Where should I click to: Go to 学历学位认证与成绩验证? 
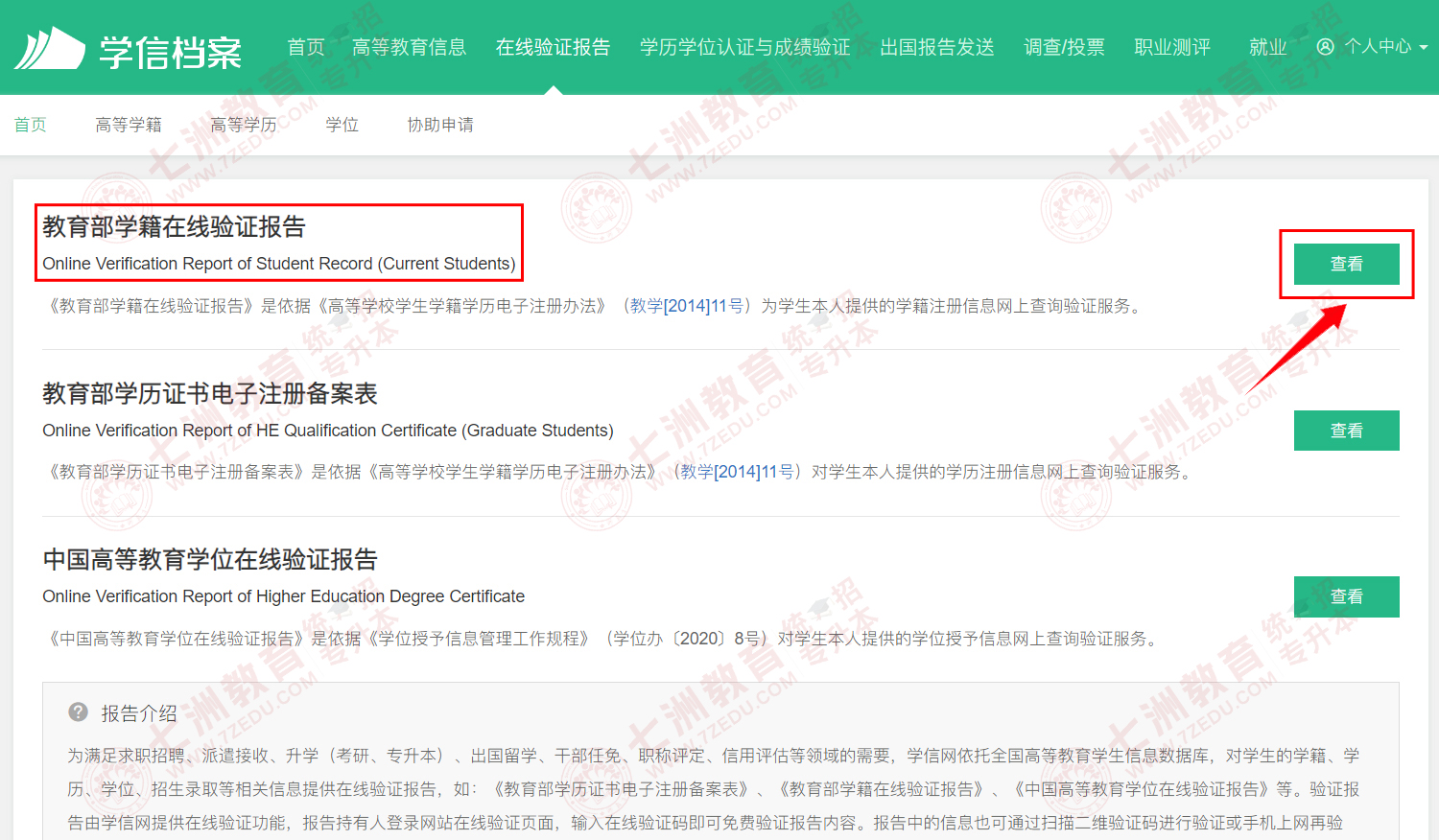tap(744, 47)
